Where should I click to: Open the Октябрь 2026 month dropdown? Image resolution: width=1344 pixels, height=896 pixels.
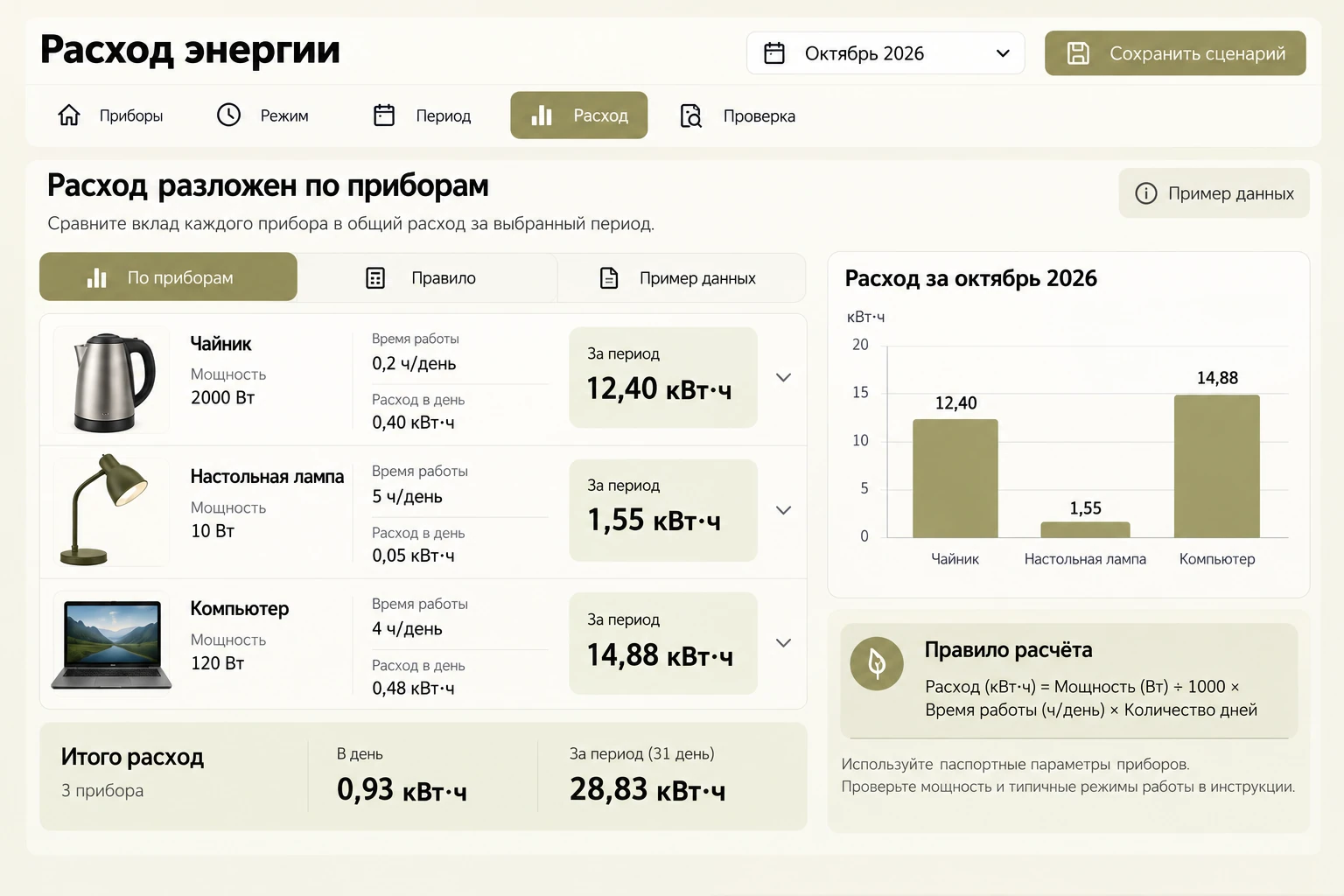(885, 53)
